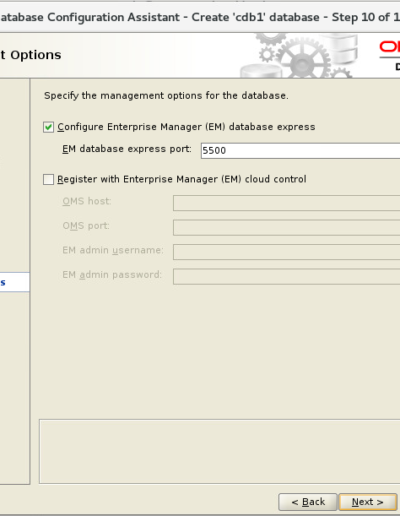The height and width of the screenshot is (516, 400).
Task: Click the 'Specify the management options' text
Action: (166, 96)
